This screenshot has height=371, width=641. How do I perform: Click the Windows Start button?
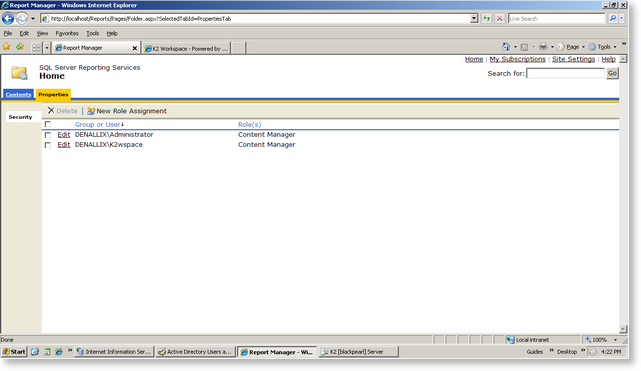pos(14,351)
